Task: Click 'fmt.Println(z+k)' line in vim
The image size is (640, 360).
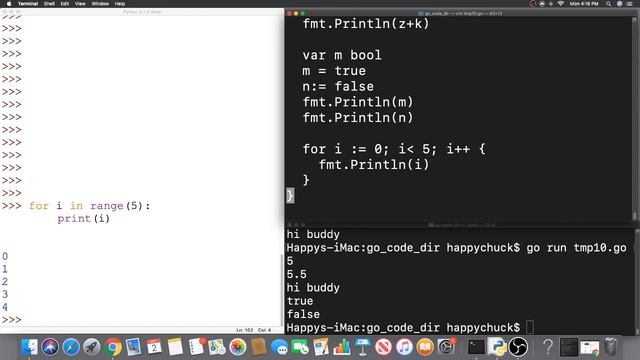Action: pos(366,24)
